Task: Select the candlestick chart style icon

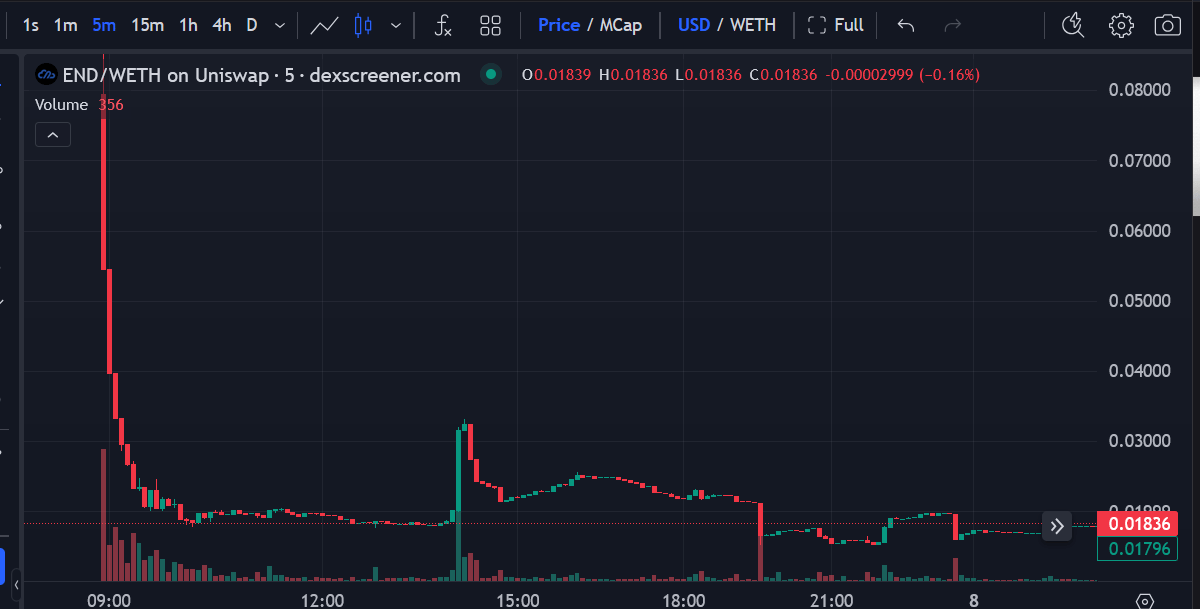Action: (x=364, y=25)
